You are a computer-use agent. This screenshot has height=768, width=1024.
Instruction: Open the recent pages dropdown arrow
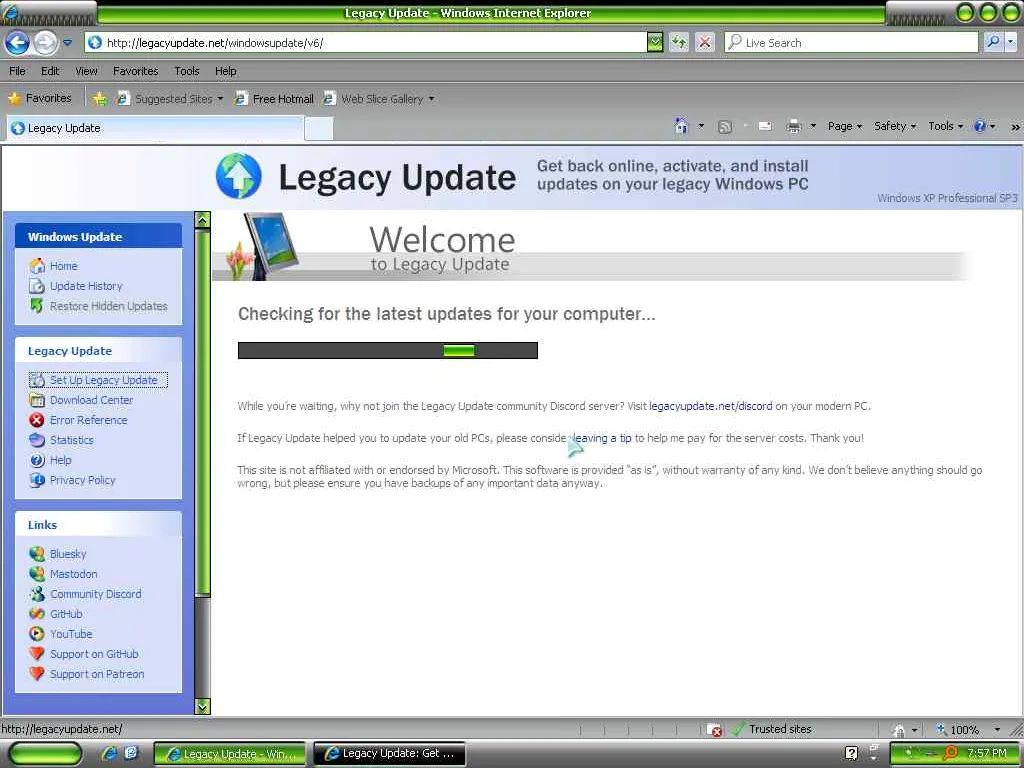(x=67, y=43)
